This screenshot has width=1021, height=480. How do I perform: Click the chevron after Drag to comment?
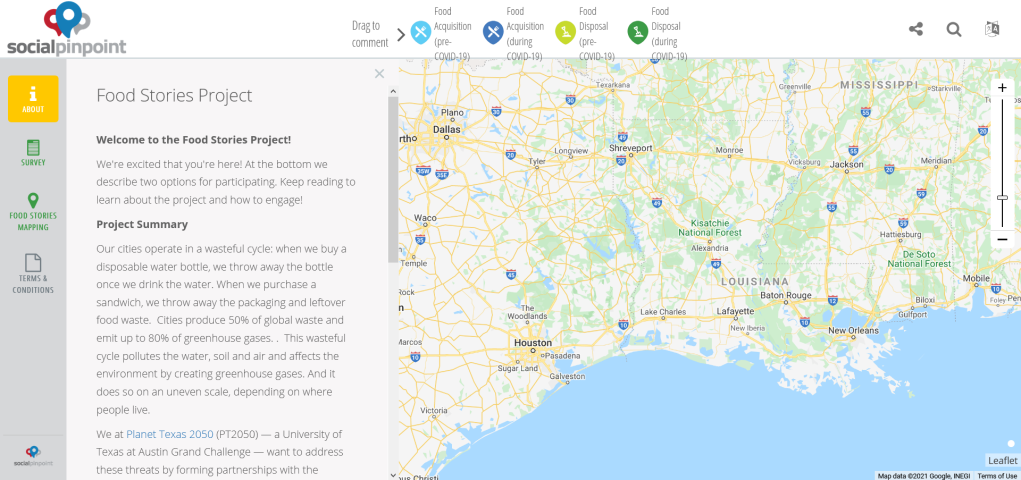401,34
